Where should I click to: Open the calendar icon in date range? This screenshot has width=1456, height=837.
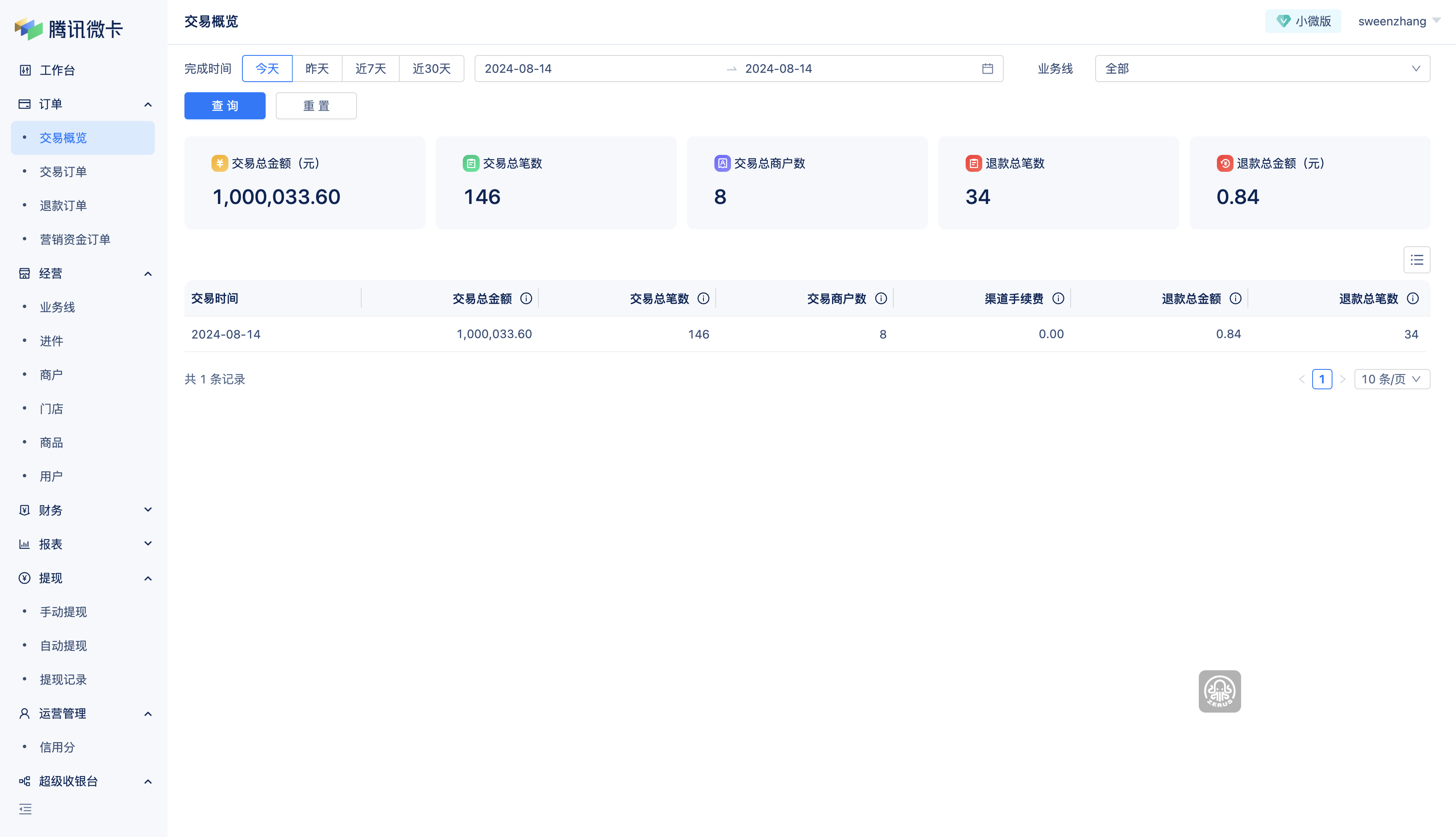click(987, 69)
